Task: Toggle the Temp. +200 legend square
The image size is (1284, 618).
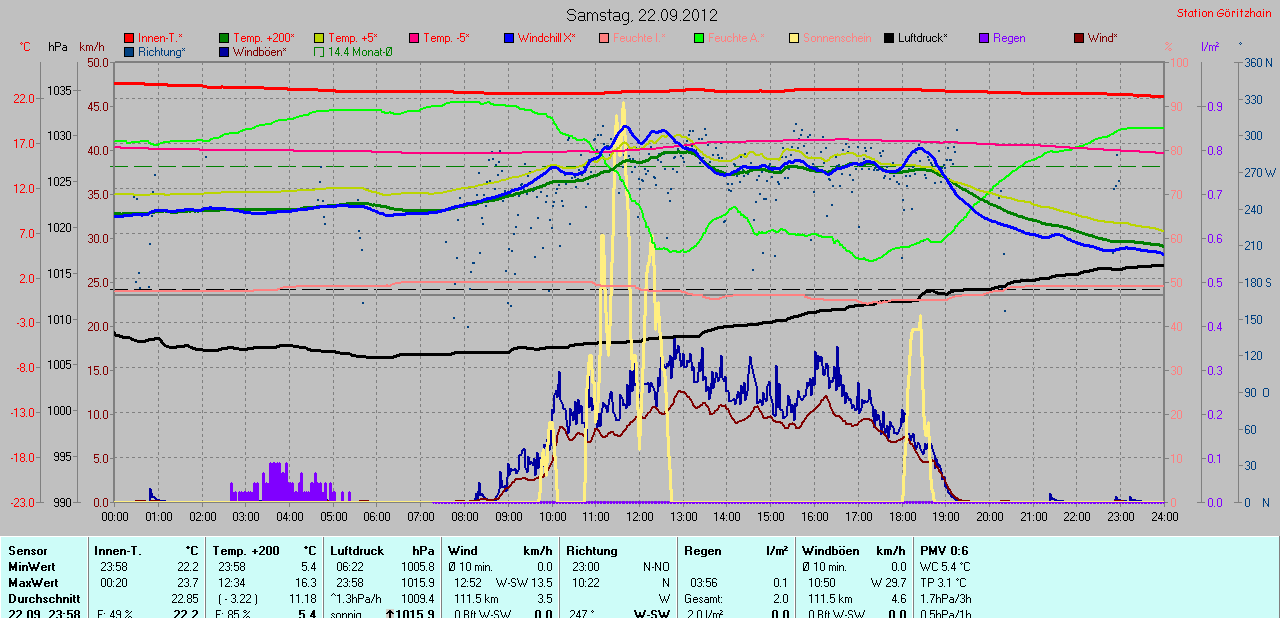Action: click(x=224, y=38)
